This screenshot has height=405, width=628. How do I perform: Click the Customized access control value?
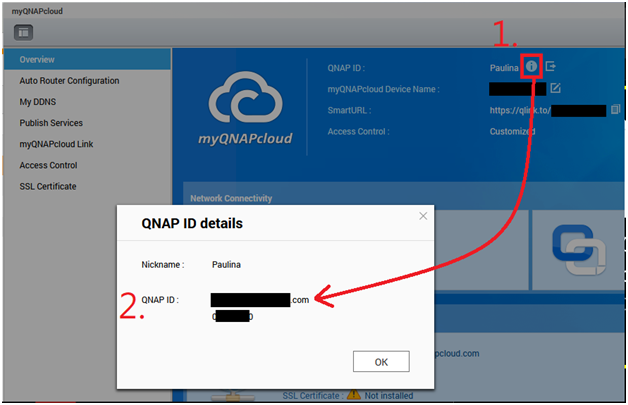[x=512, y=131]
